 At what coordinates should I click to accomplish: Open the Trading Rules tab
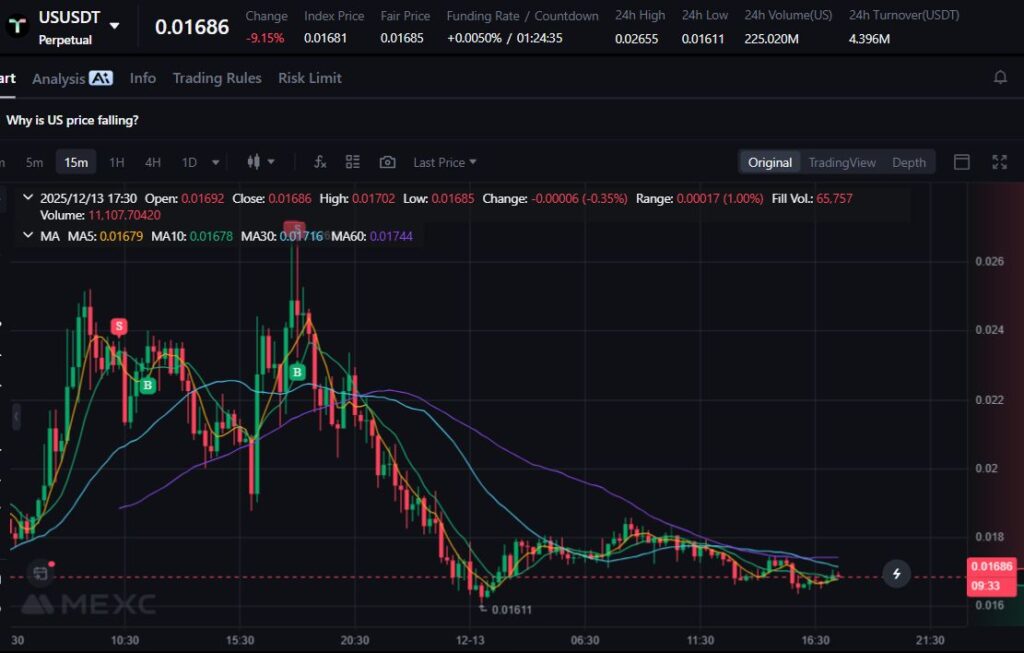click(217, 78)
